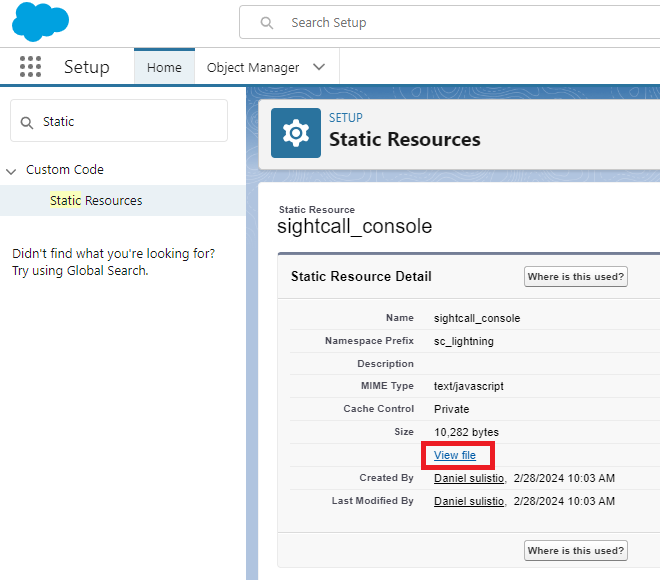Click the Private cache control value
This screenshot has width=660, height=583.
[451, 409]
